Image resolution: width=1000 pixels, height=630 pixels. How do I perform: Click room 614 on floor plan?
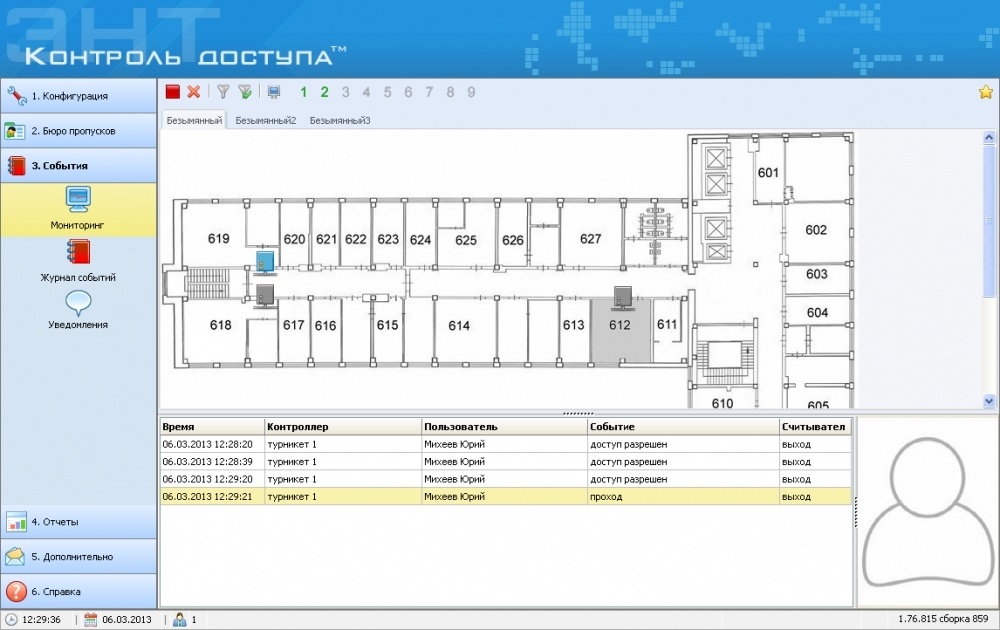pyautogui.click(x=459, y=326)
